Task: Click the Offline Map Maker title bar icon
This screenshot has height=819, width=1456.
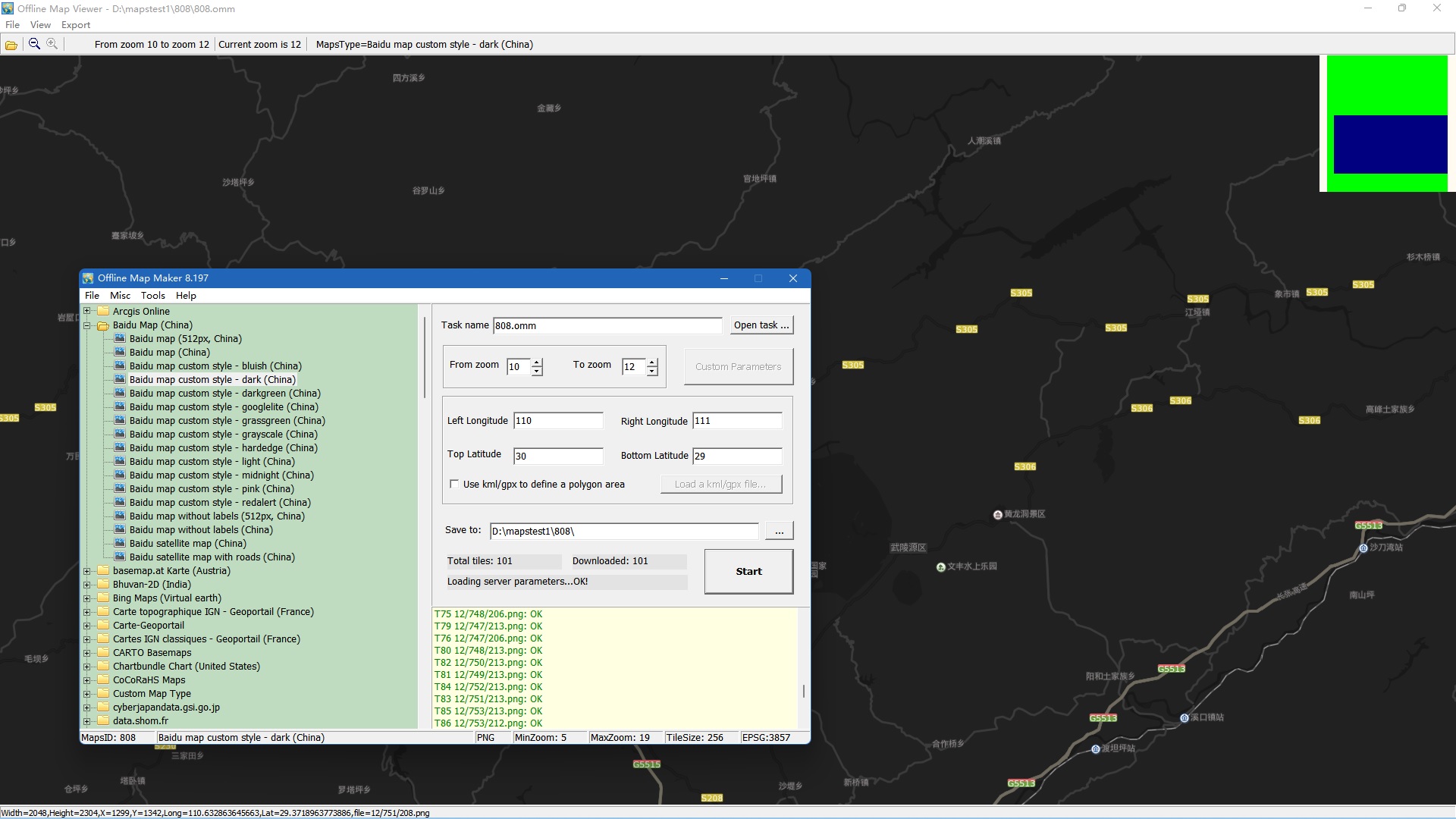Action: pos(89,278)
